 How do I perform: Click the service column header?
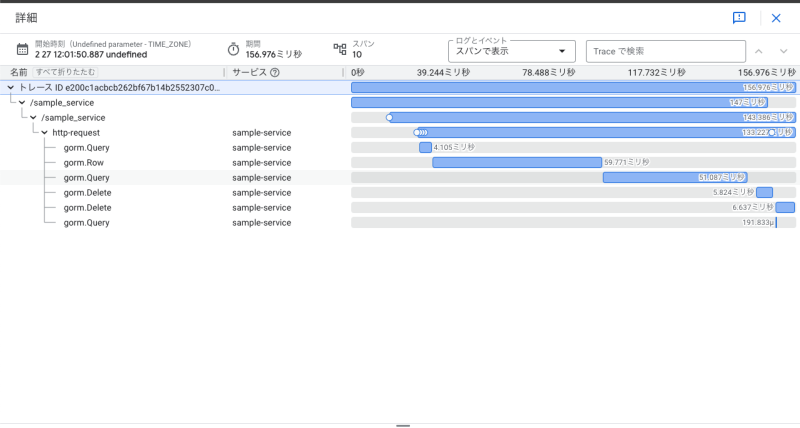(x=249, y=72)
